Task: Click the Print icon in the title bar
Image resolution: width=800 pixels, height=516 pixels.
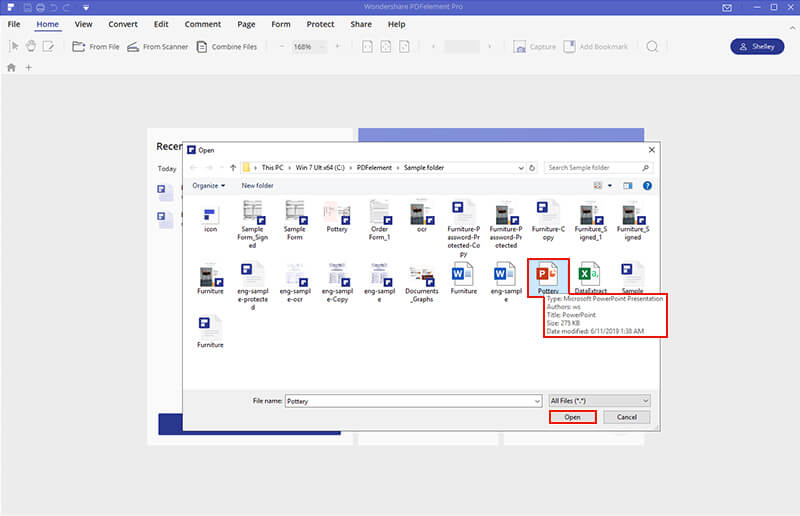Action: tap(40, 8)
